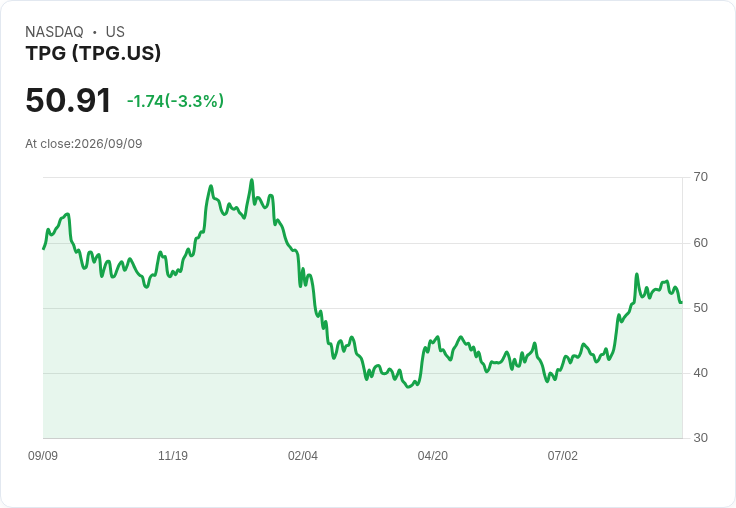Click the chart's highest peak near 70
This screenshot has width=736, height=508.
click(252, 180)
